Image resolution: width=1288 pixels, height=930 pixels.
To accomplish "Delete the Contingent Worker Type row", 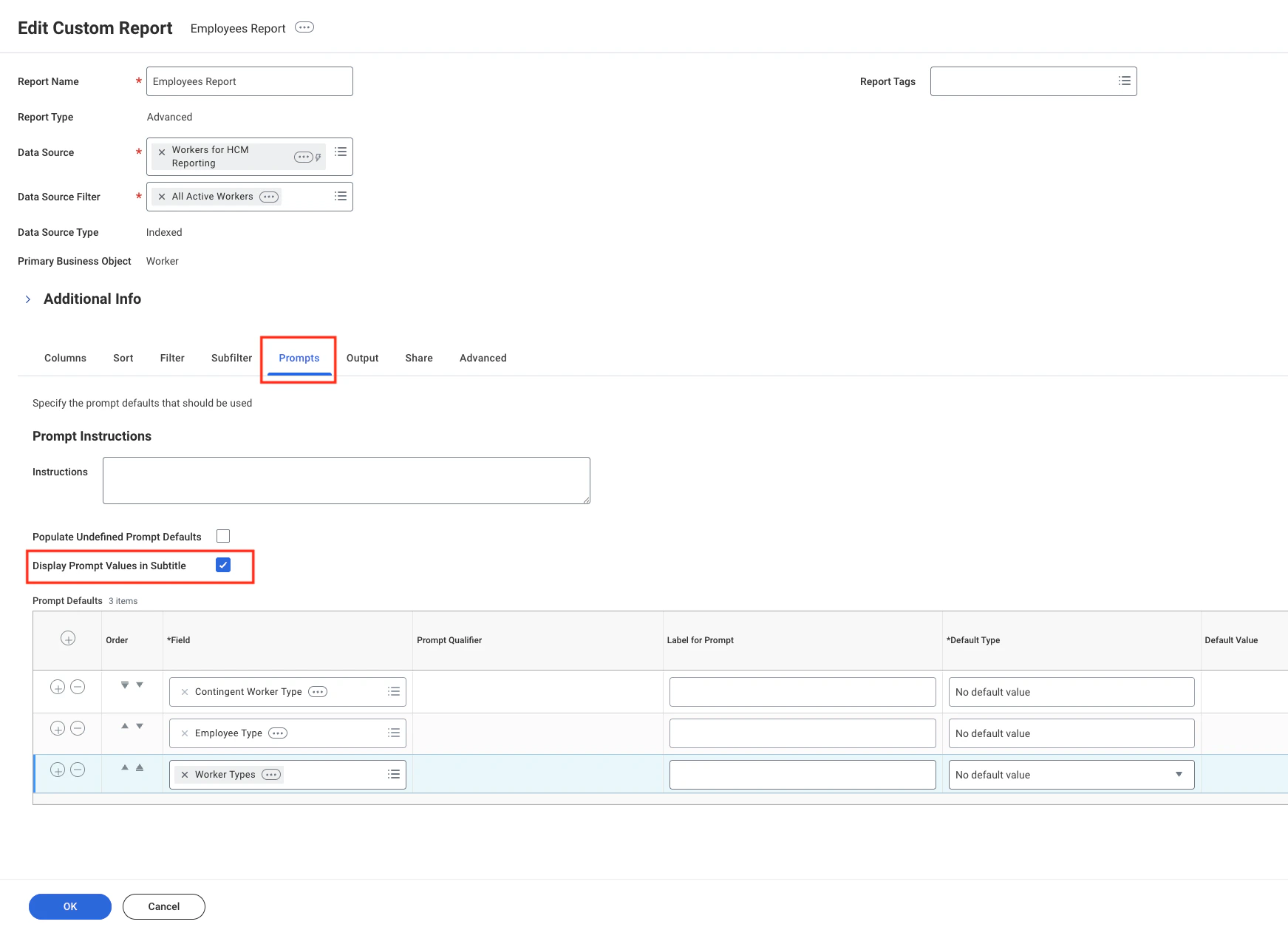I will 78,687.
